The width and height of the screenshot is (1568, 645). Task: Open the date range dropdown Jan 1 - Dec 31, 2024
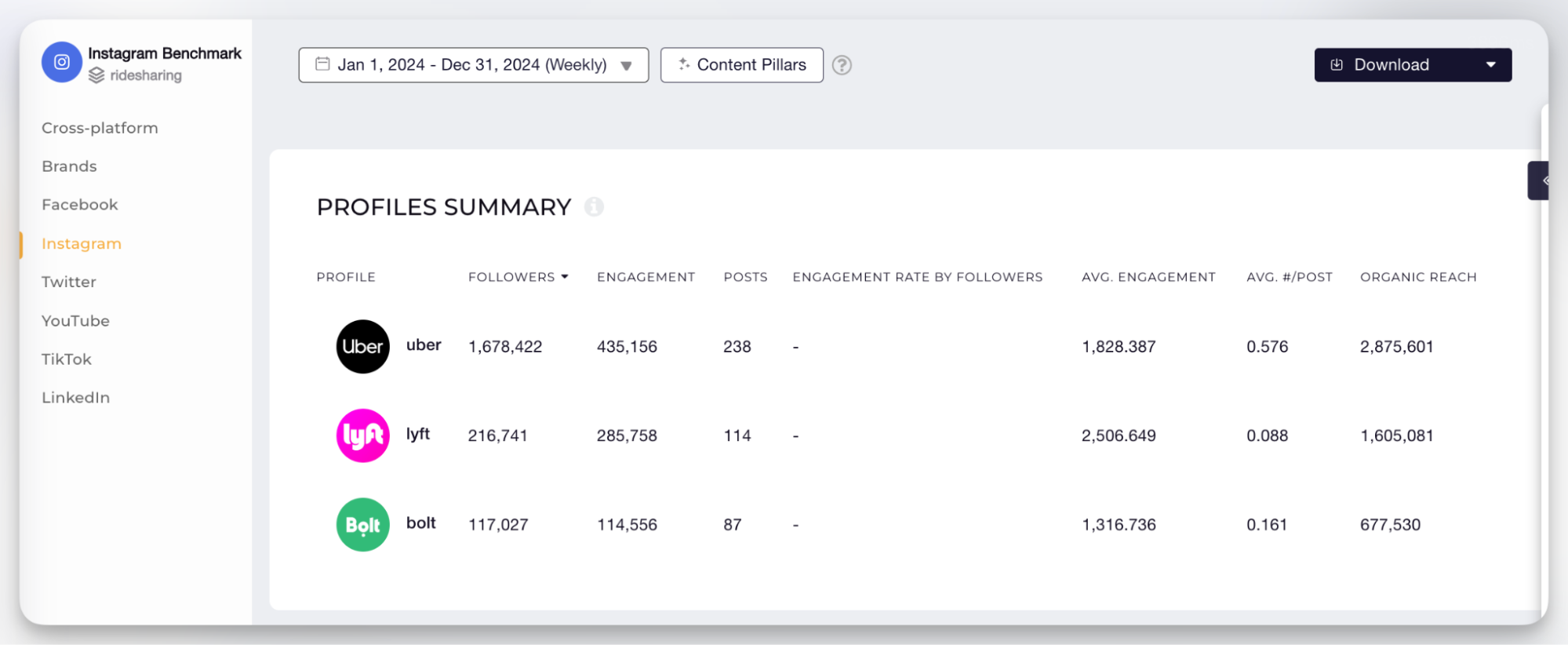coord(473,65)
